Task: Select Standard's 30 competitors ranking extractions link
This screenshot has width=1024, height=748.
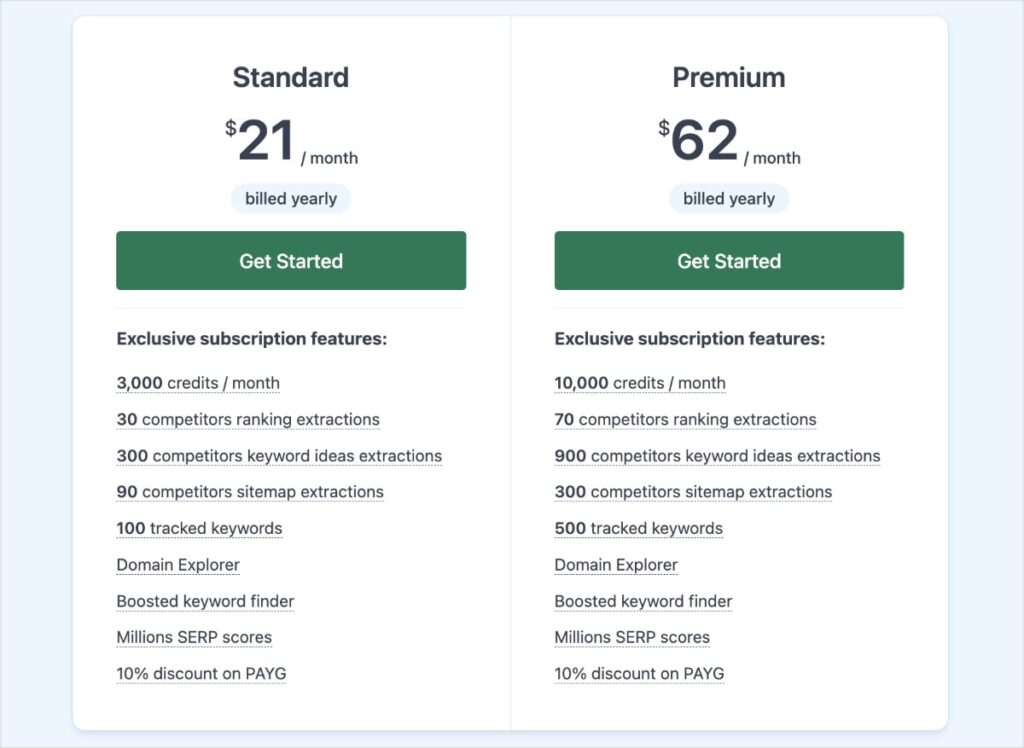Action: 247,419
